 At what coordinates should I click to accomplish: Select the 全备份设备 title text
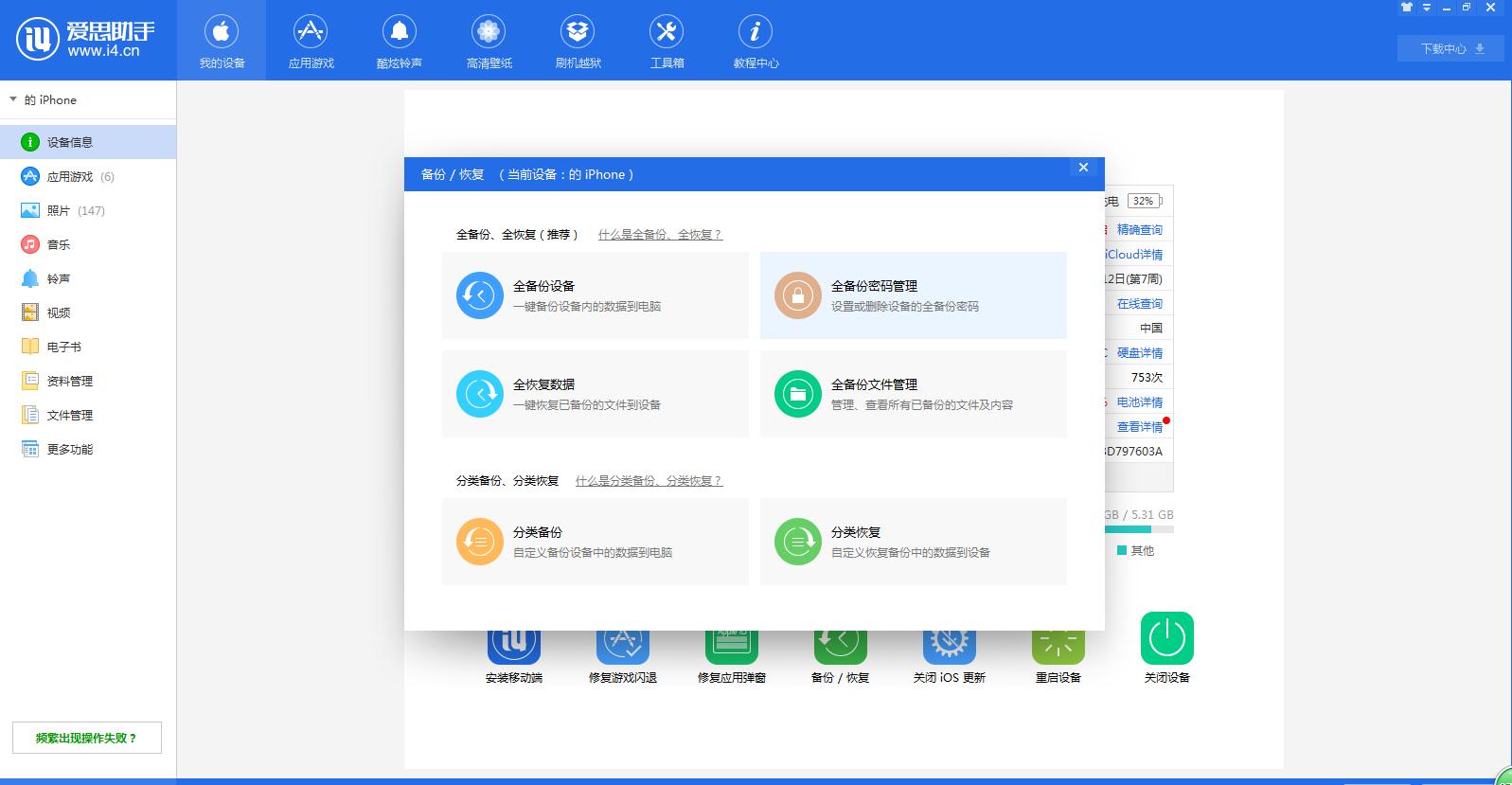(x=544, y=286)
